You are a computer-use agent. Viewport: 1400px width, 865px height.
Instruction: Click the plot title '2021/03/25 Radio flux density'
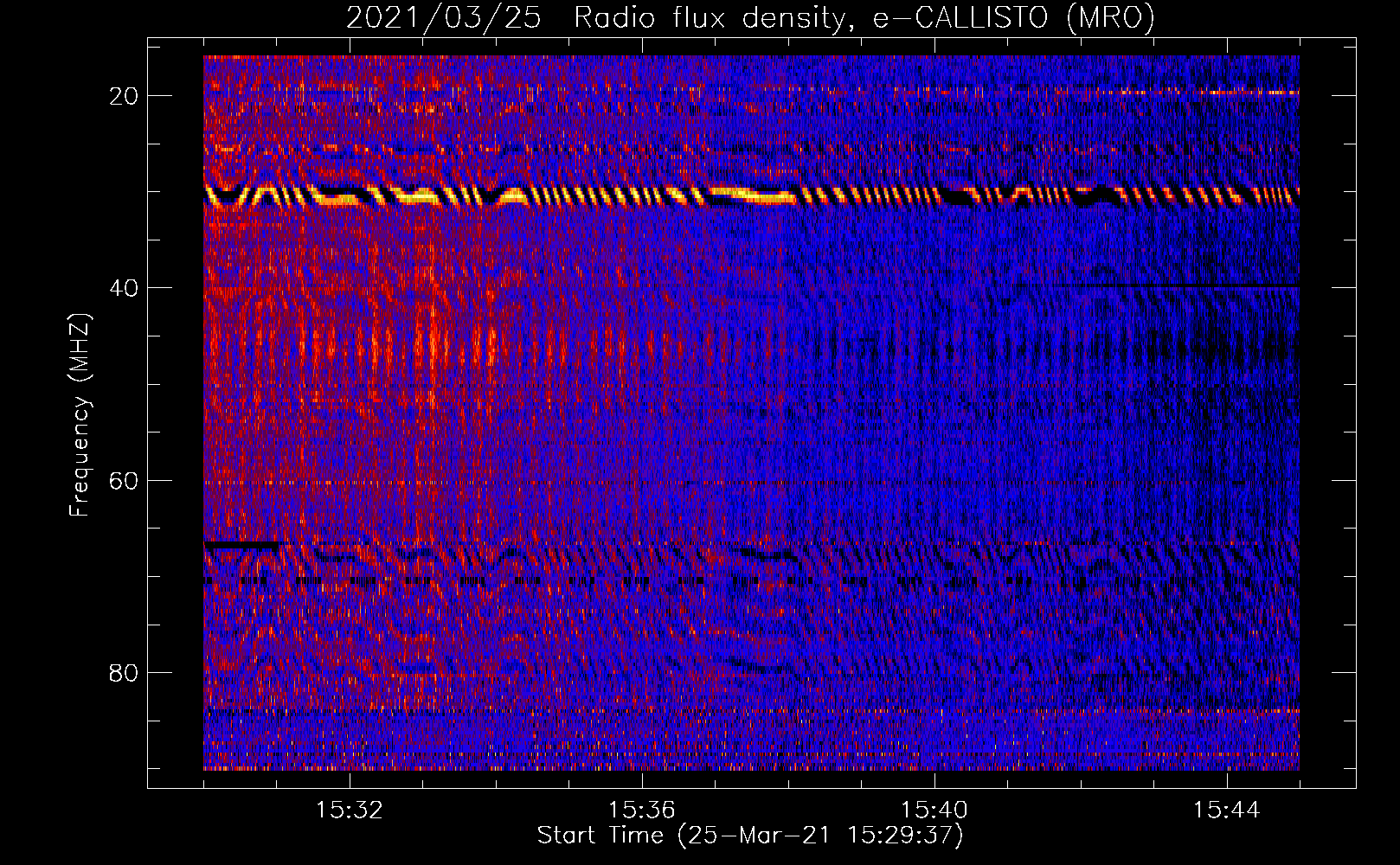point(750,17)
